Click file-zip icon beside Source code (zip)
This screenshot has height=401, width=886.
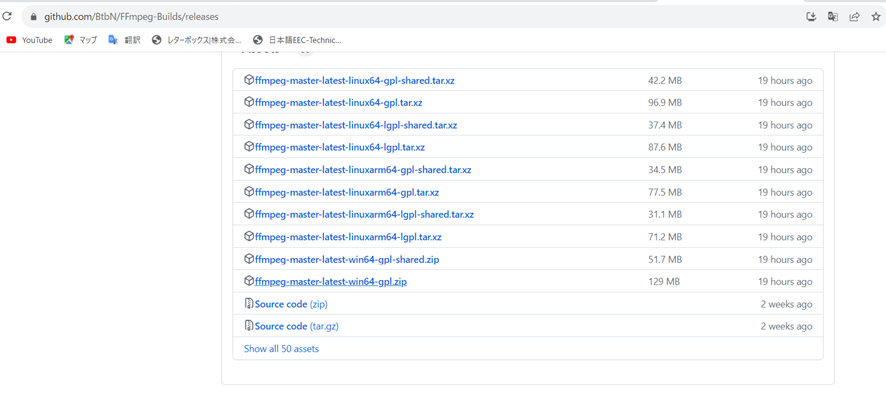tap(249, 304)
